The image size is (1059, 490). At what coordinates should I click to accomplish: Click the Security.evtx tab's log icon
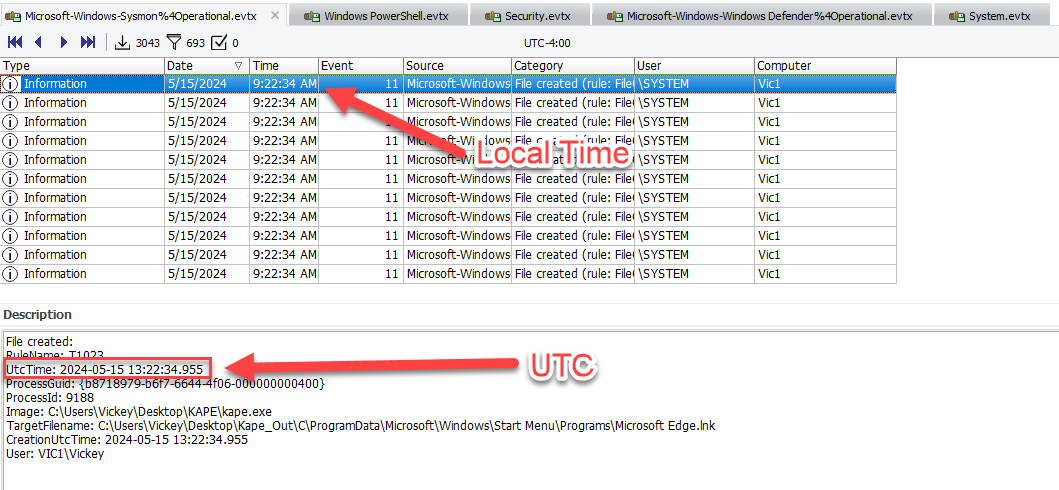click(x=493, y=17)
